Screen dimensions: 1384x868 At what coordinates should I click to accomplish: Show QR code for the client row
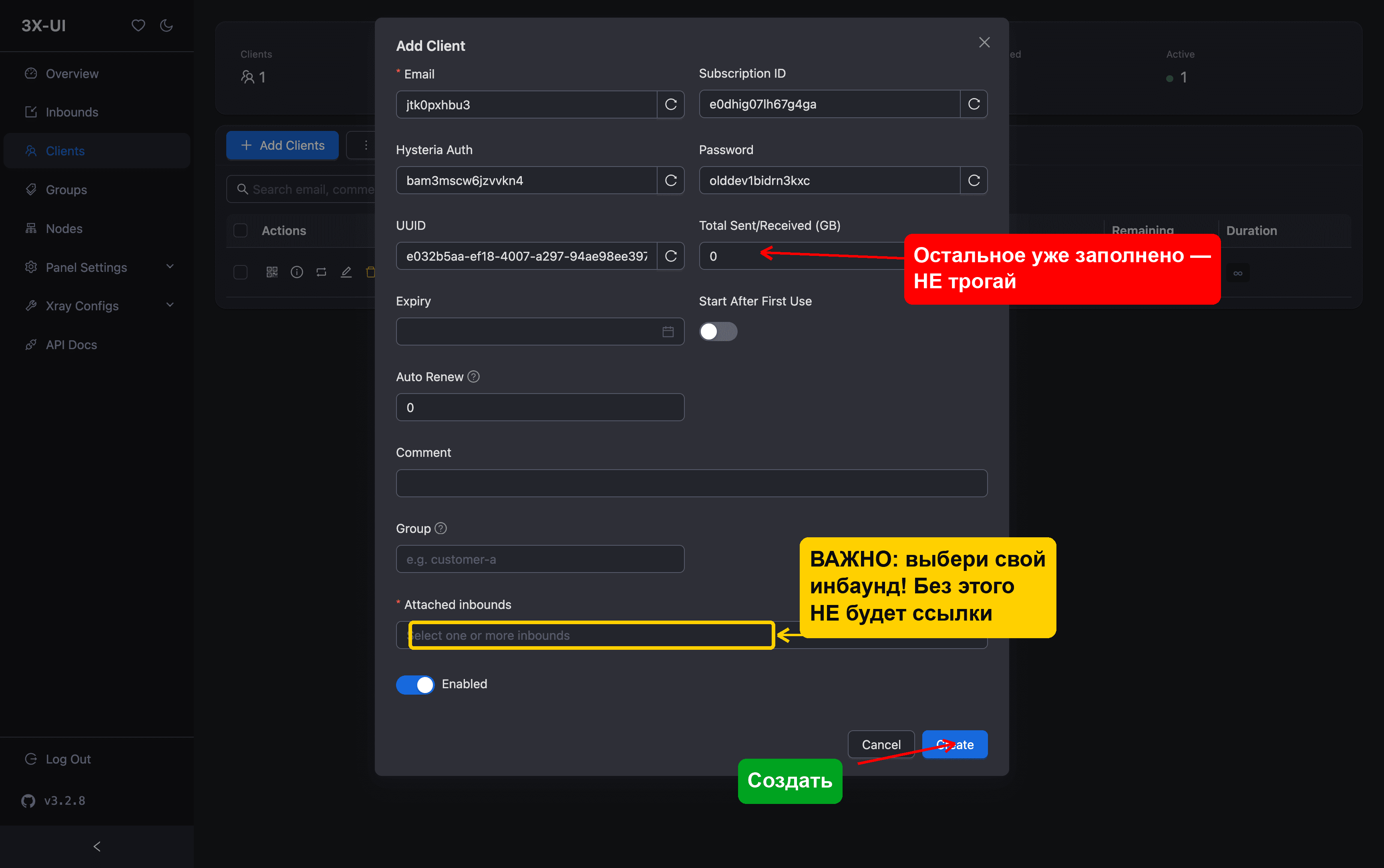tap(272, 272)
